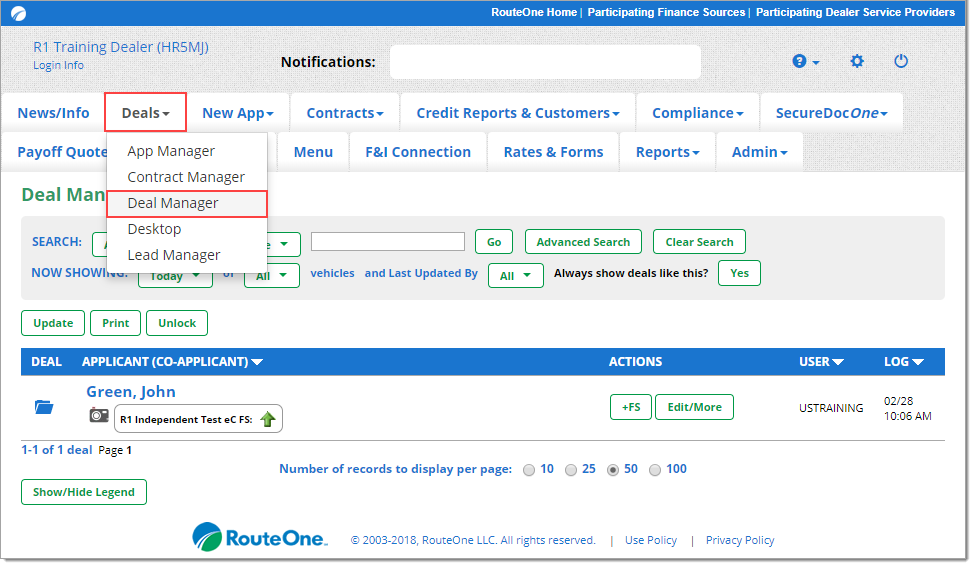This screenshot has height=574, width=970.
Task: Click the Advanced Search button
Action: pos(583,242)
